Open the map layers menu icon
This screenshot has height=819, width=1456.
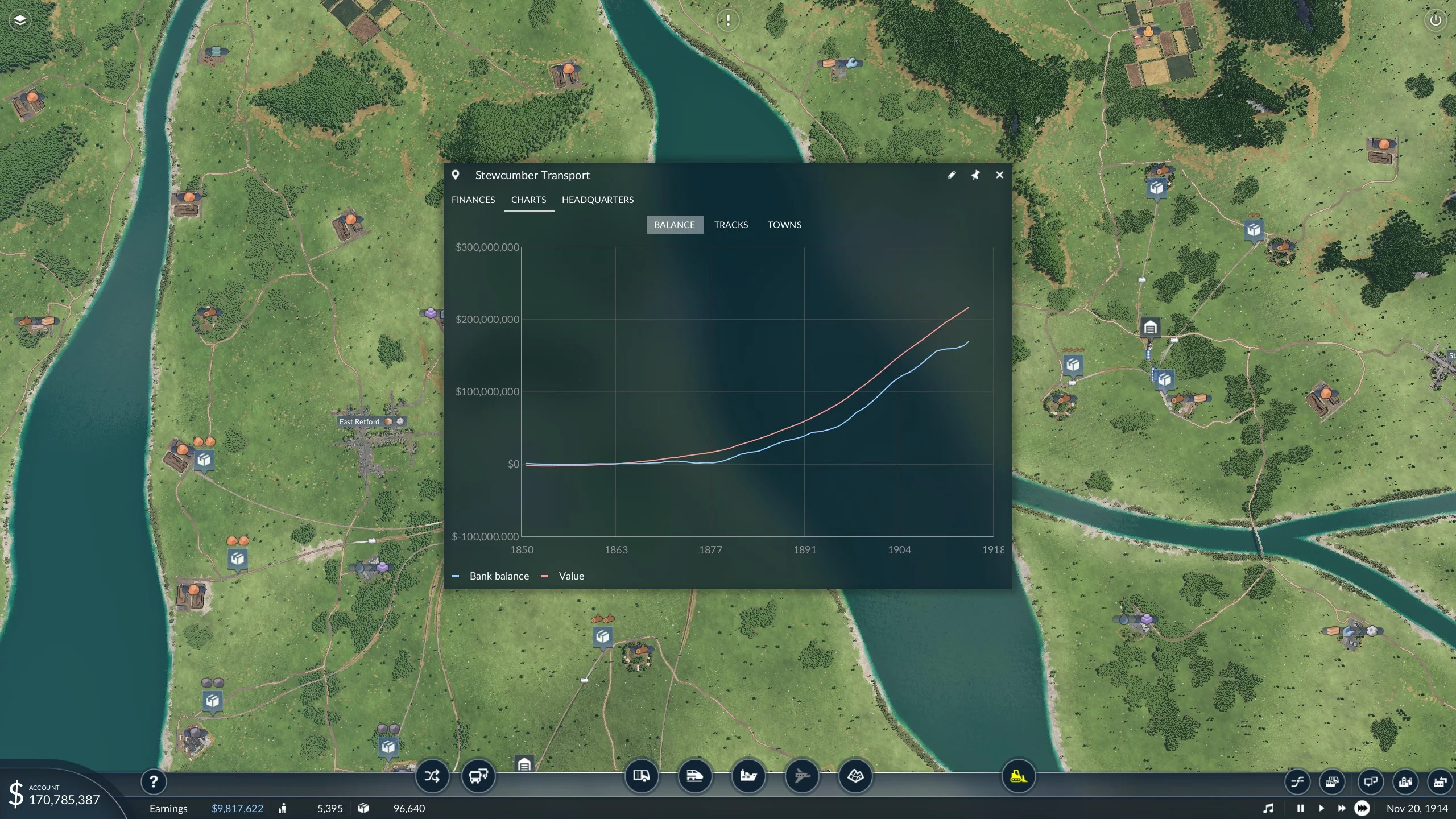(x=20, y=20)
